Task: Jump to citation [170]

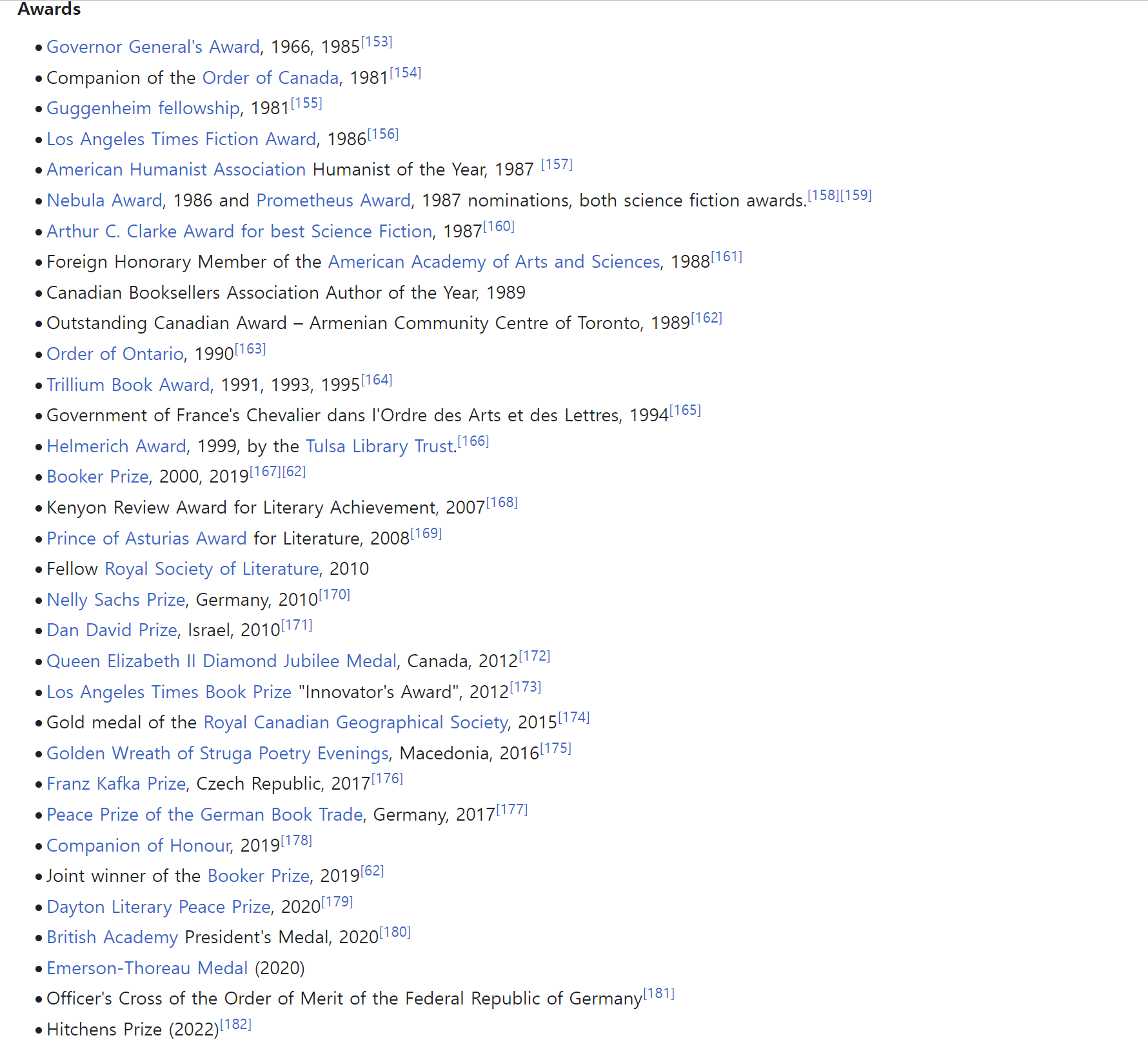Action: pyautogui.click(x=335, y=595)
